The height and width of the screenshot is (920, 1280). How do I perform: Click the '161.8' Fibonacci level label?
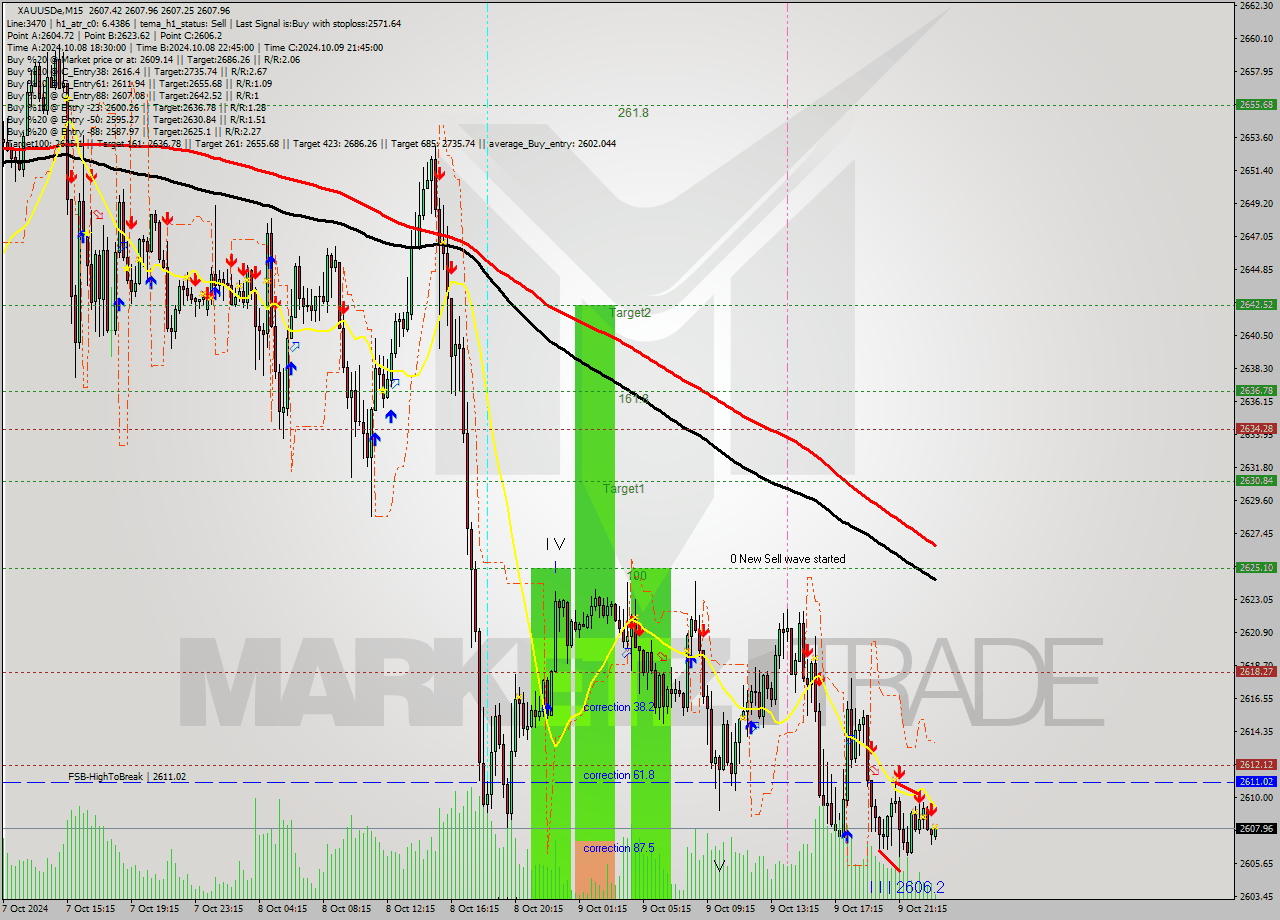tap(633, 398)
